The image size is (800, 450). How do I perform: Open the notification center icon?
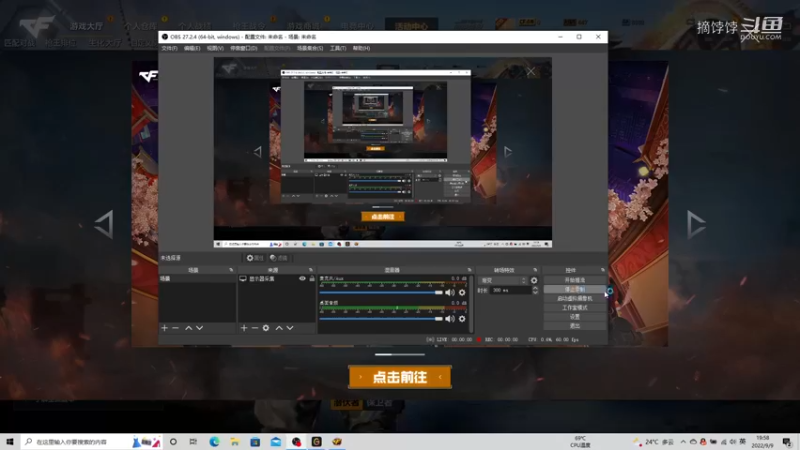pyautogui.click(x=787, y=442)
